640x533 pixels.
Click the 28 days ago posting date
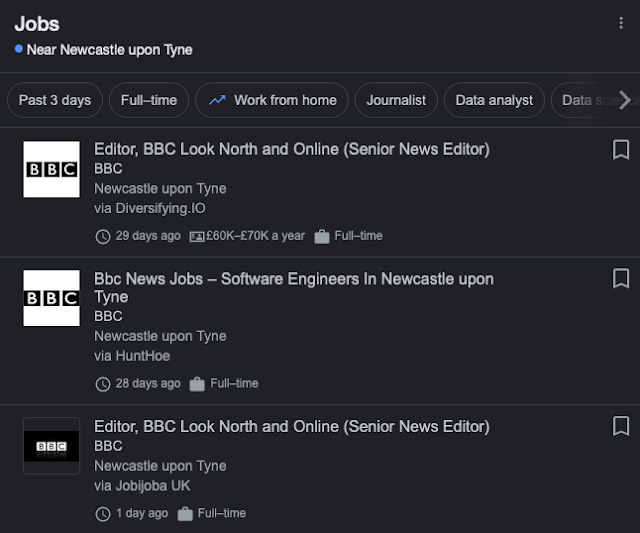tap(148, 384)
